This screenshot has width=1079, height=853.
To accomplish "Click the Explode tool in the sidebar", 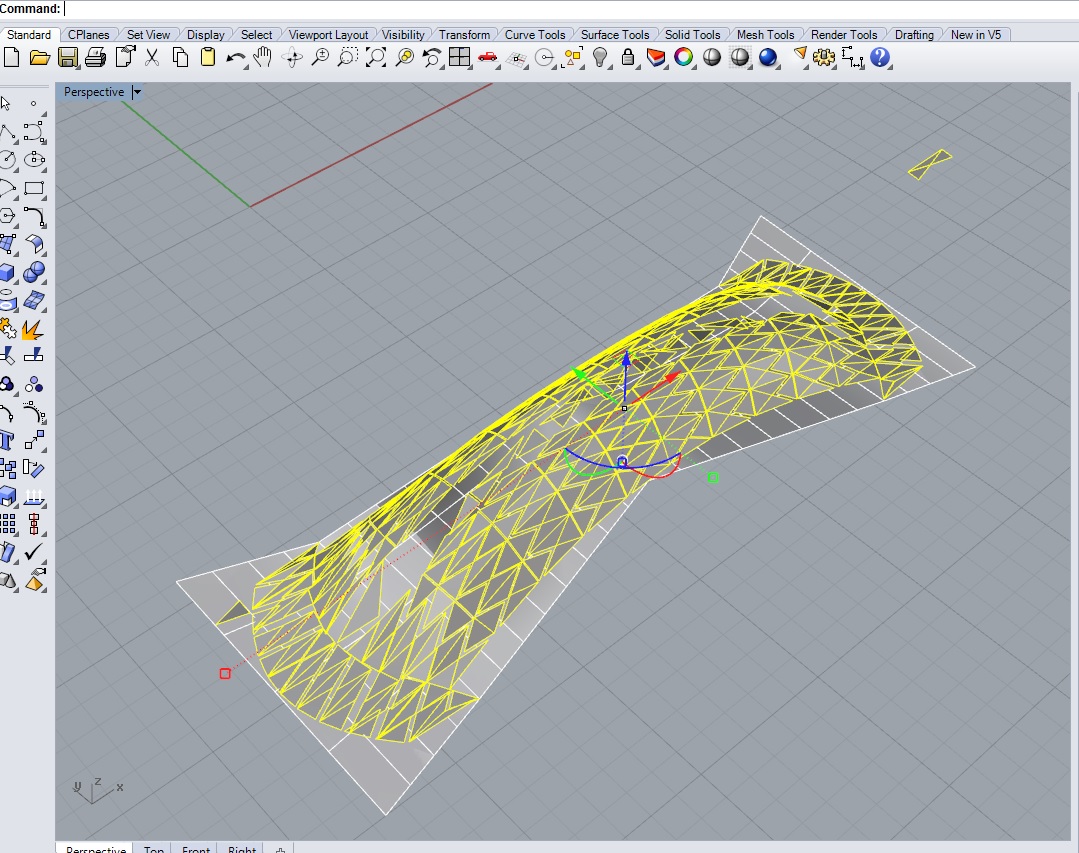I will [34, 328].
